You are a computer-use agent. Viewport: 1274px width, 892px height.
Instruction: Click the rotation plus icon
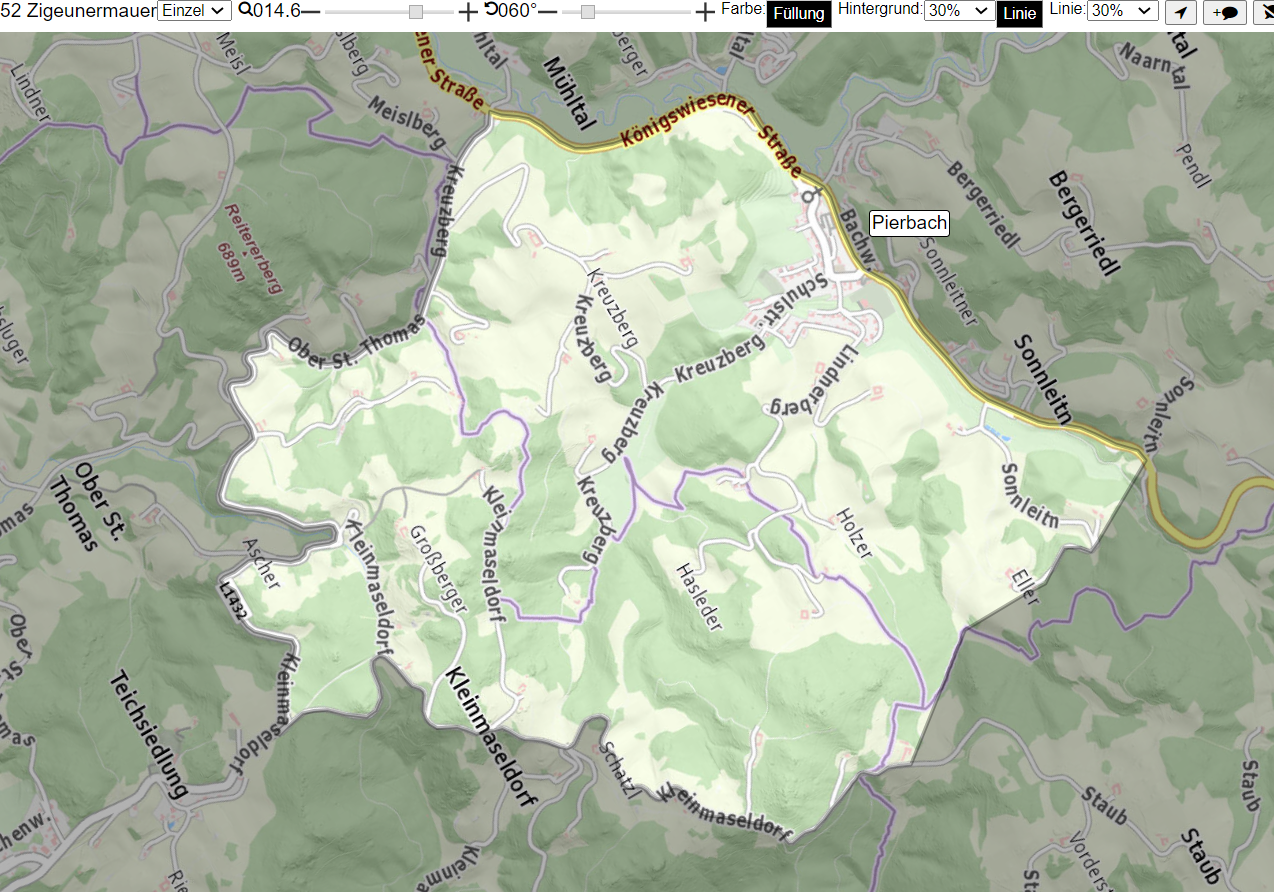[x=705, y=12]
